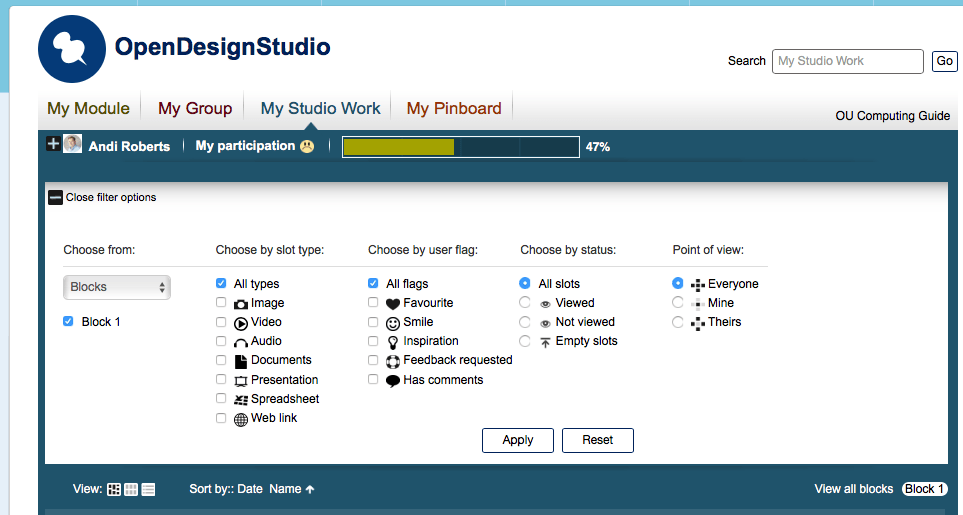The image size is (963, 515).
Task: Check the Favourite flag checkbox
Action: (373, 302)
